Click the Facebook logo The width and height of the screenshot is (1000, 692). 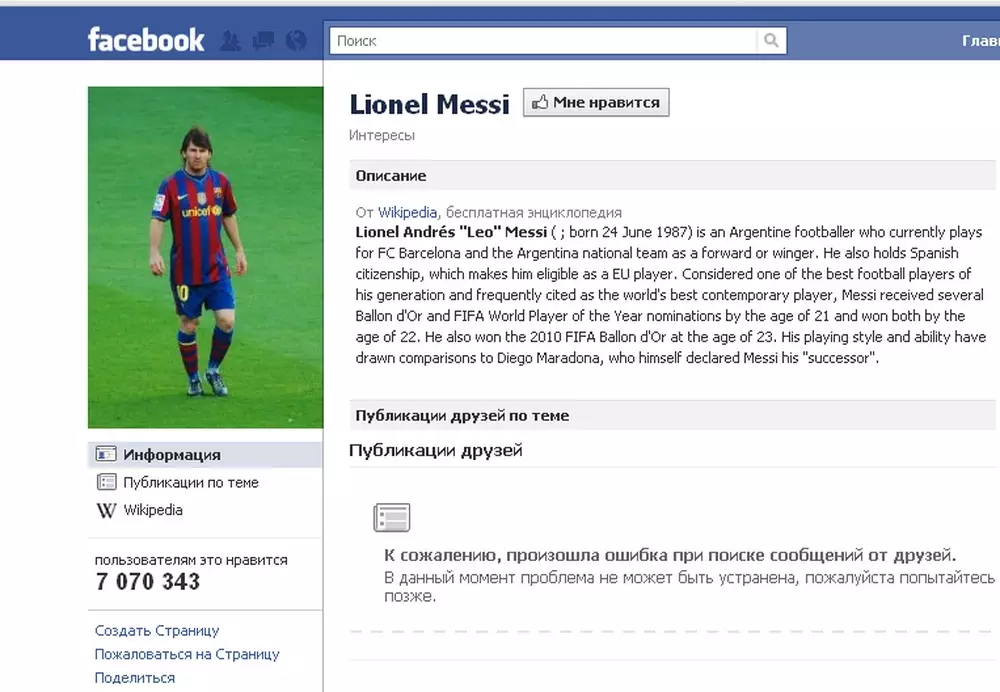coord(146,40)
